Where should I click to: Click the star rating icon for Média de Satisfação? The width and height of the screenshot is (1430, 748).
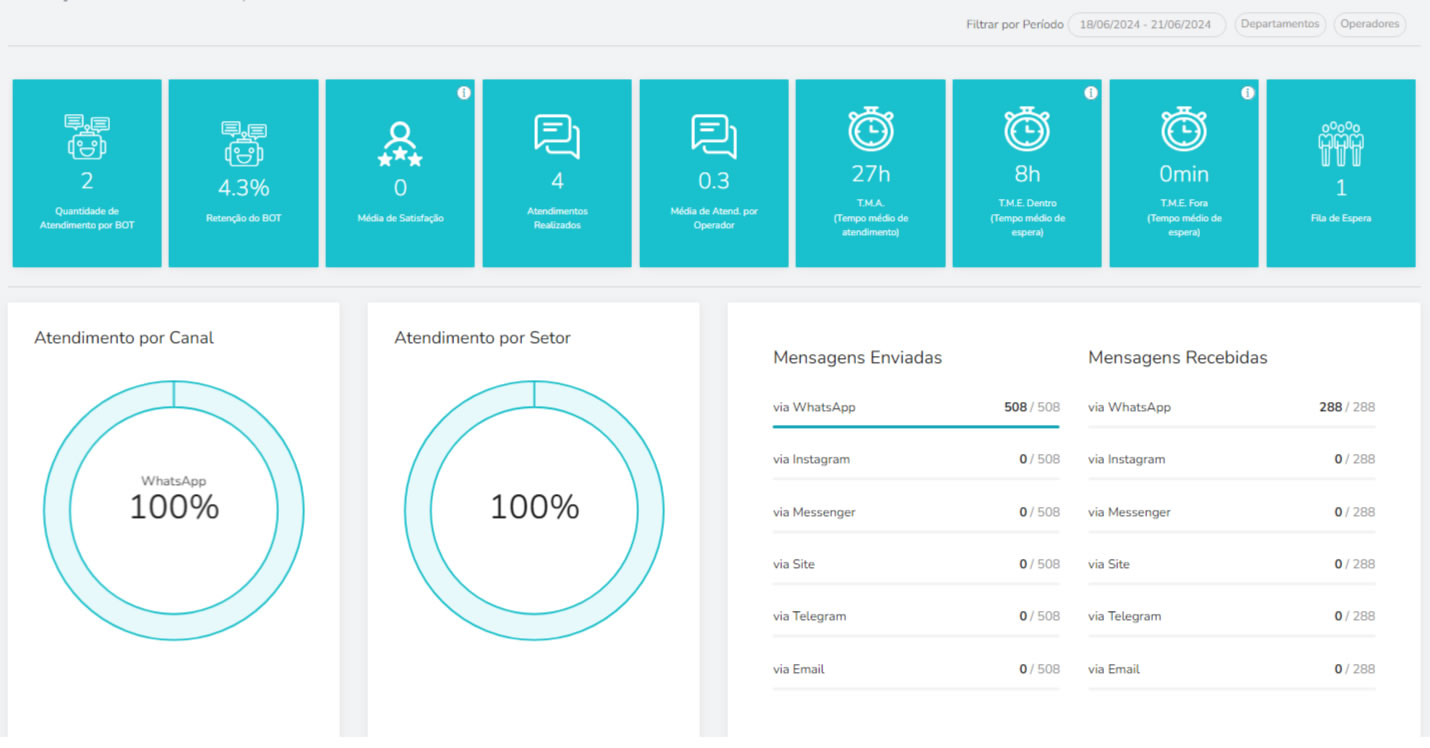coord(400,145)
